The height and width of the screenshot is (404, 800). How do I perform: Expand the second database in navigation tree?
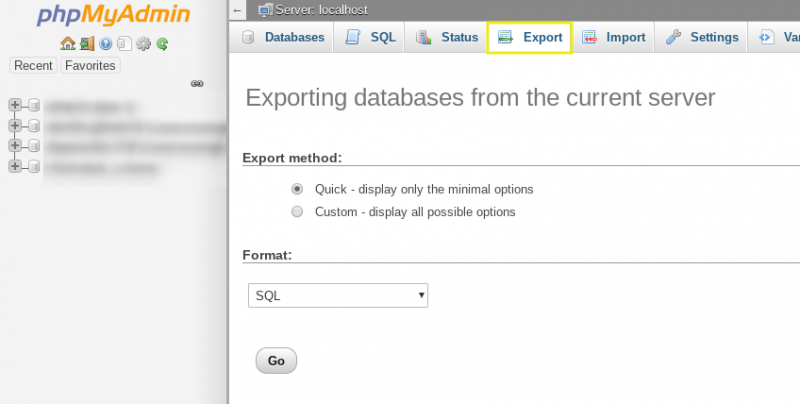pos(15,125)
